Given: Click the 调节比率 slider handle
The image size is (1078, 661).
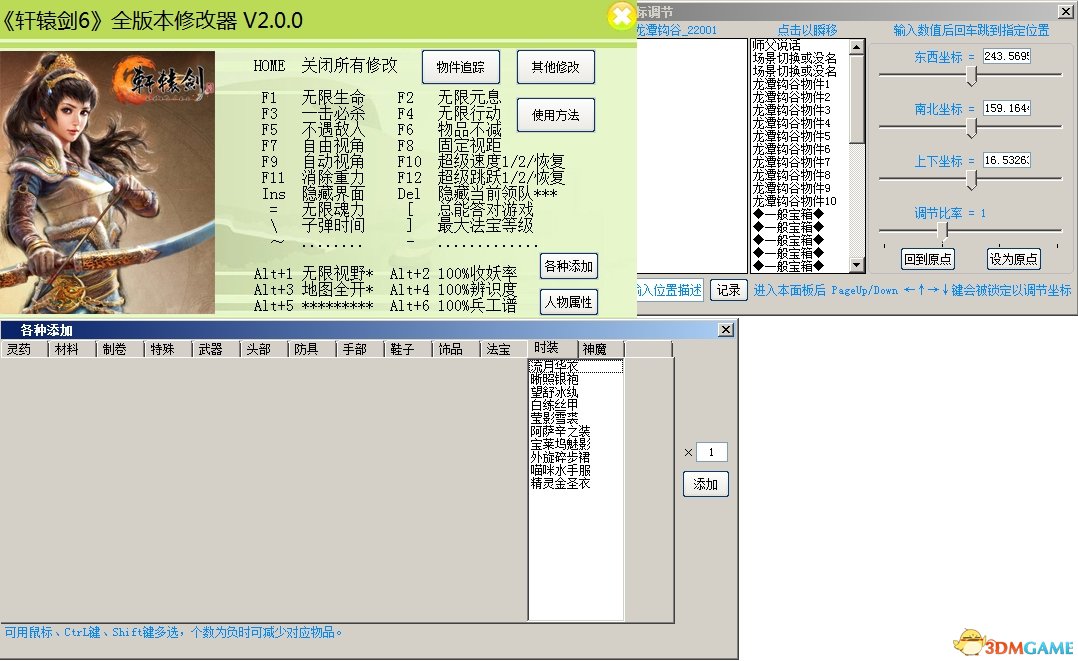Looking at the screenshot, I should [x=942, y=231].
